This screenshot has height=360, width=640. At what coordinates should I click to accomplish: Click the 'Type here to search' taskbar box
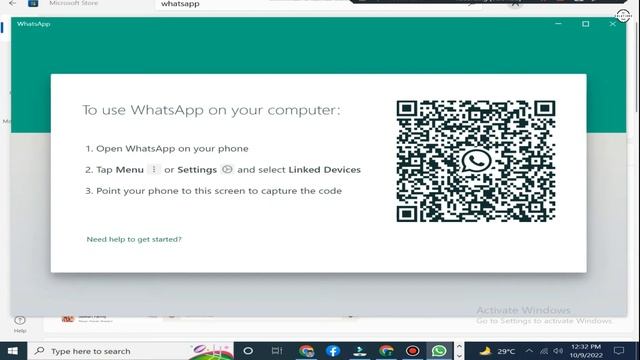(131, 351)
